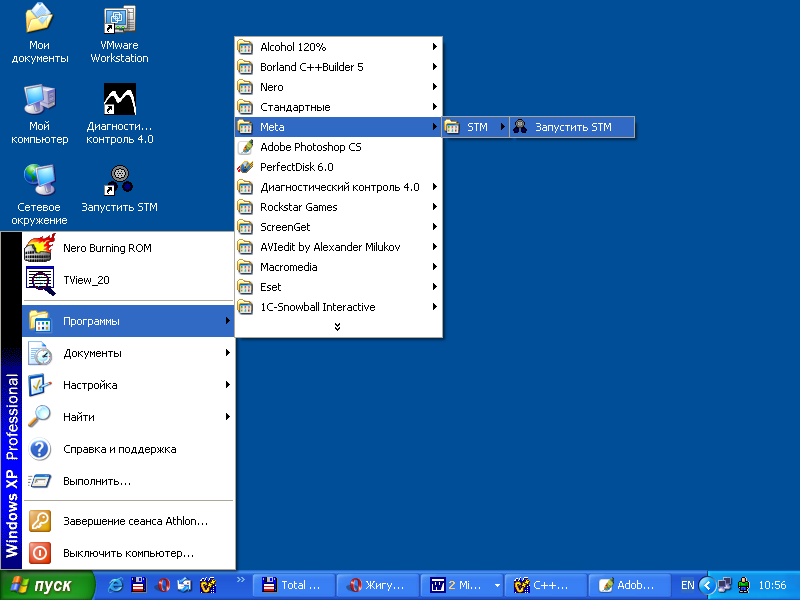
Task: Expand the Eset folder
Action: [x=338, y=287]
